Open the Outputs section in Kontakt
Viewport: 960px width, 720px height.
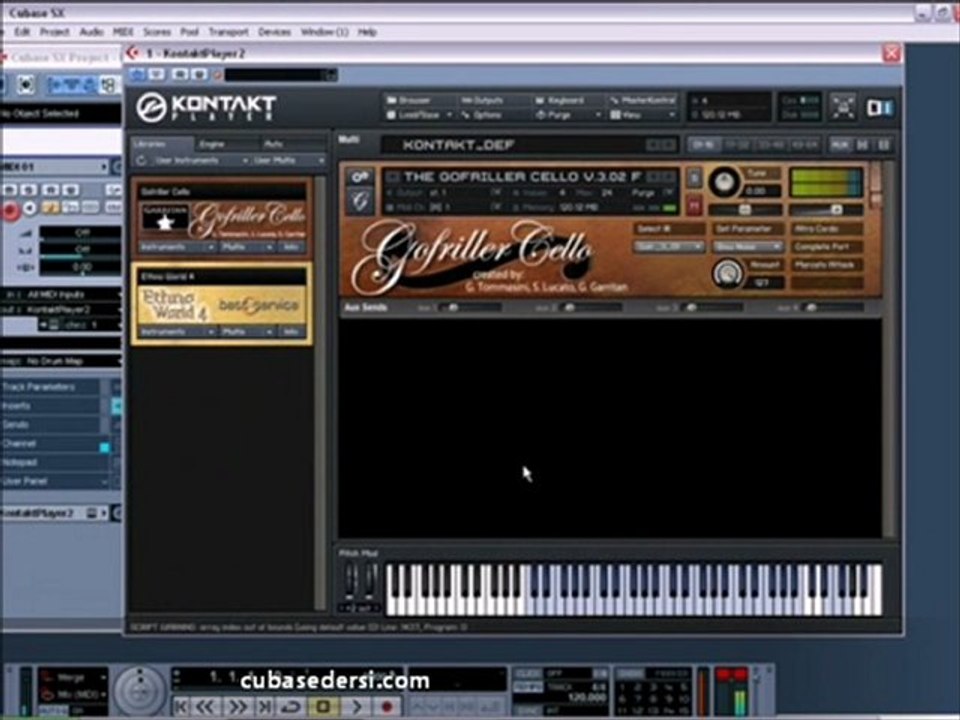click(482, 100)
